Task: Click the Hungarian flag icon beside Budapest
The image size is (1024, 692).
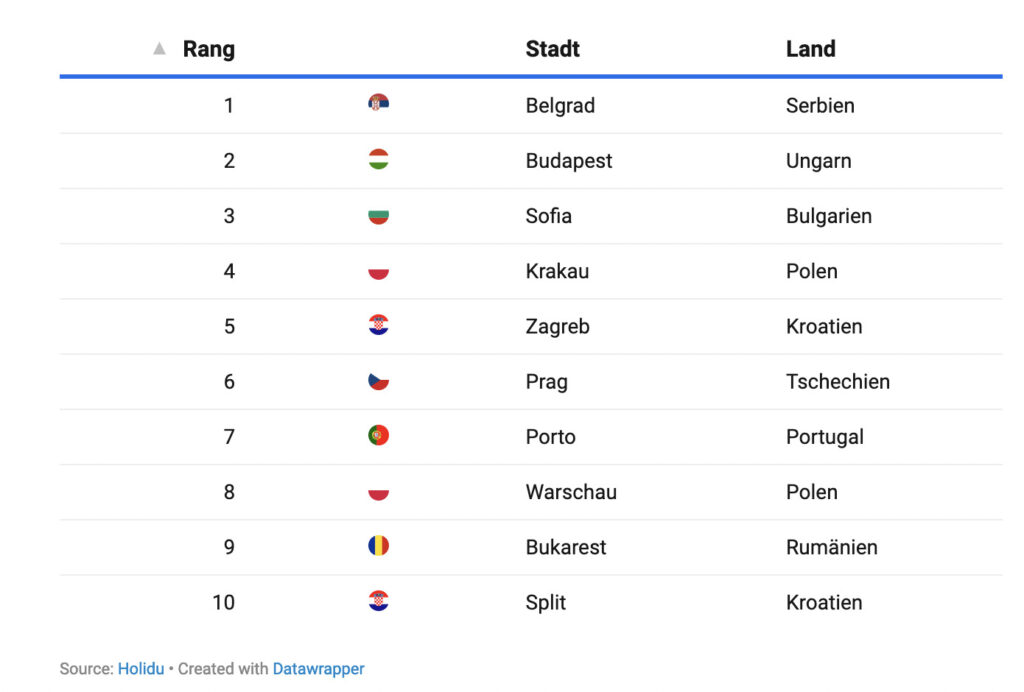Action: pos(378,159)
